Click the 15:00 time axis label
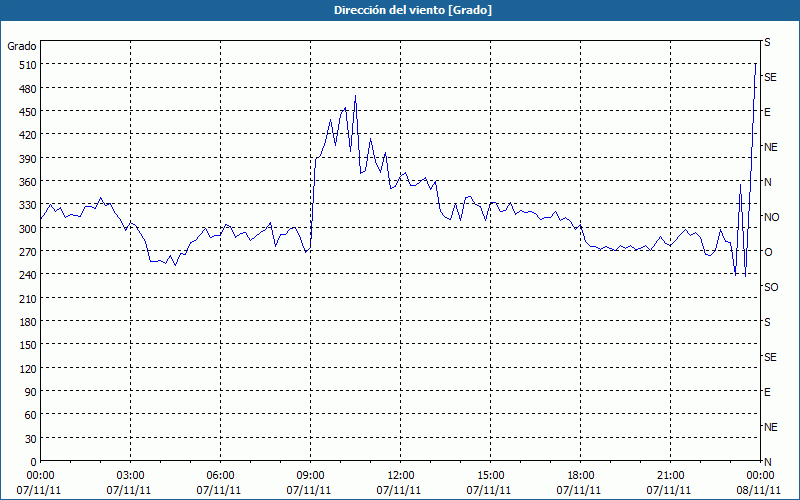The height and width of the screenshot is (500, 800). (x=490, y=476)
